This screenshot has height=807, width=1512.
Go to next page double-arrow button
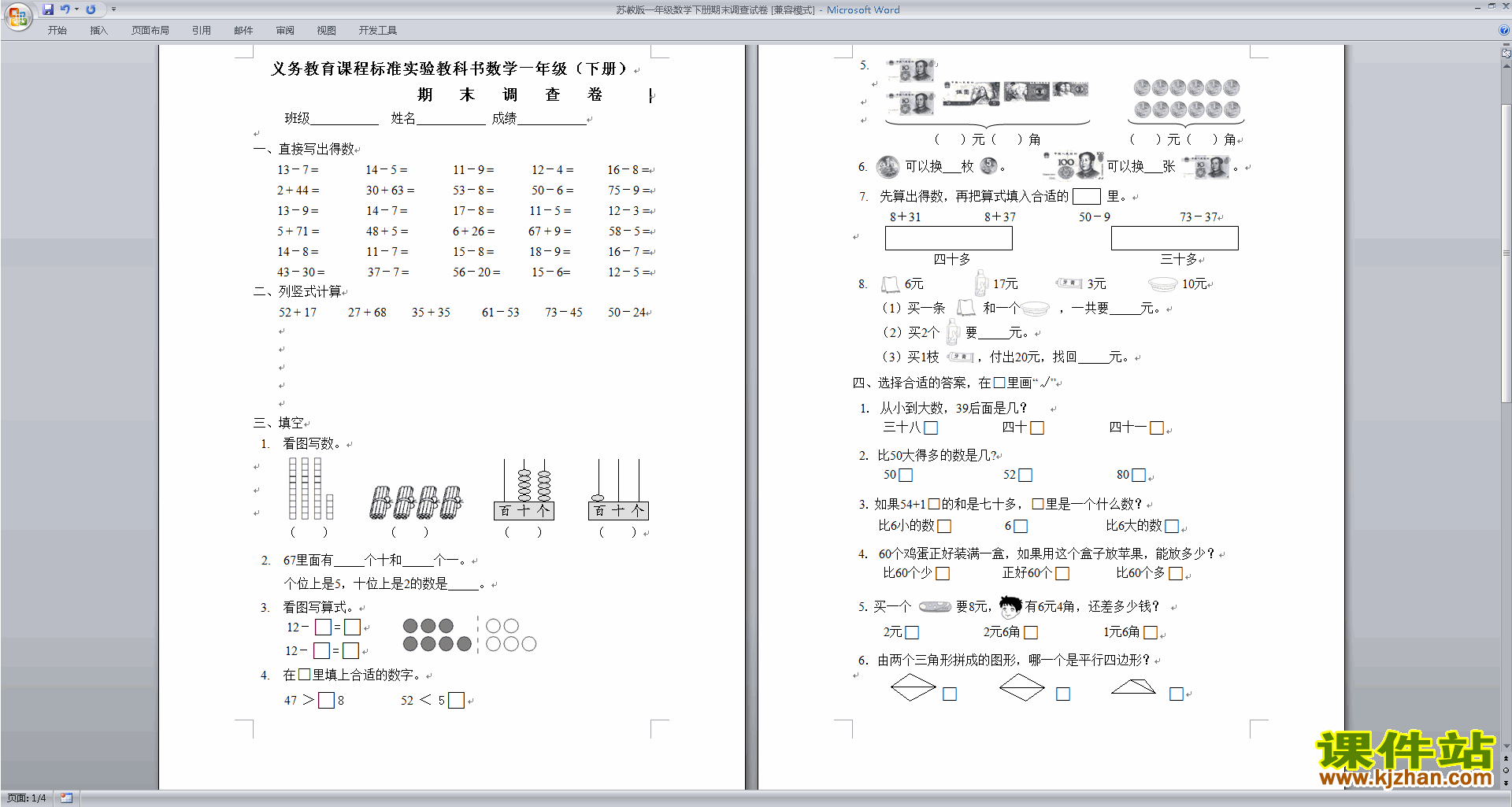coord(1506,783)
